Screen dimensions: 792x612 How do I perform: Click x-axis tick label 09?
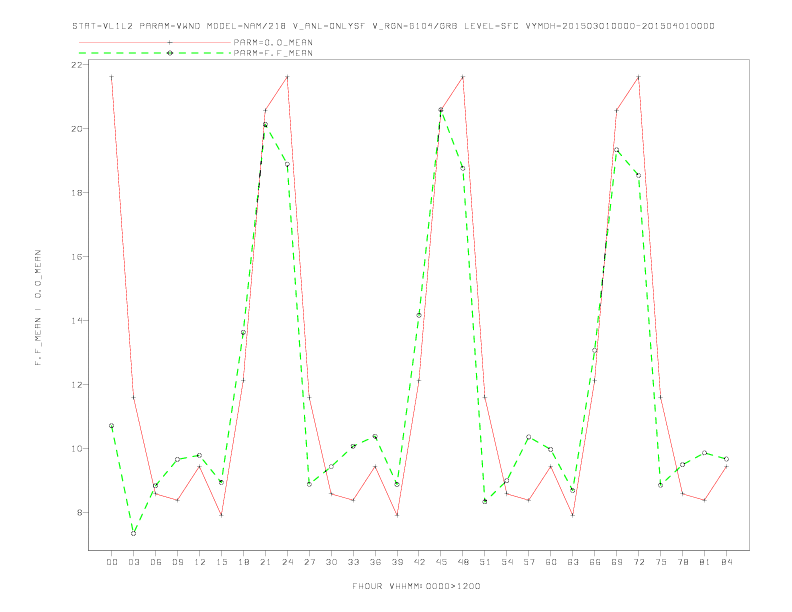(177, 562)
